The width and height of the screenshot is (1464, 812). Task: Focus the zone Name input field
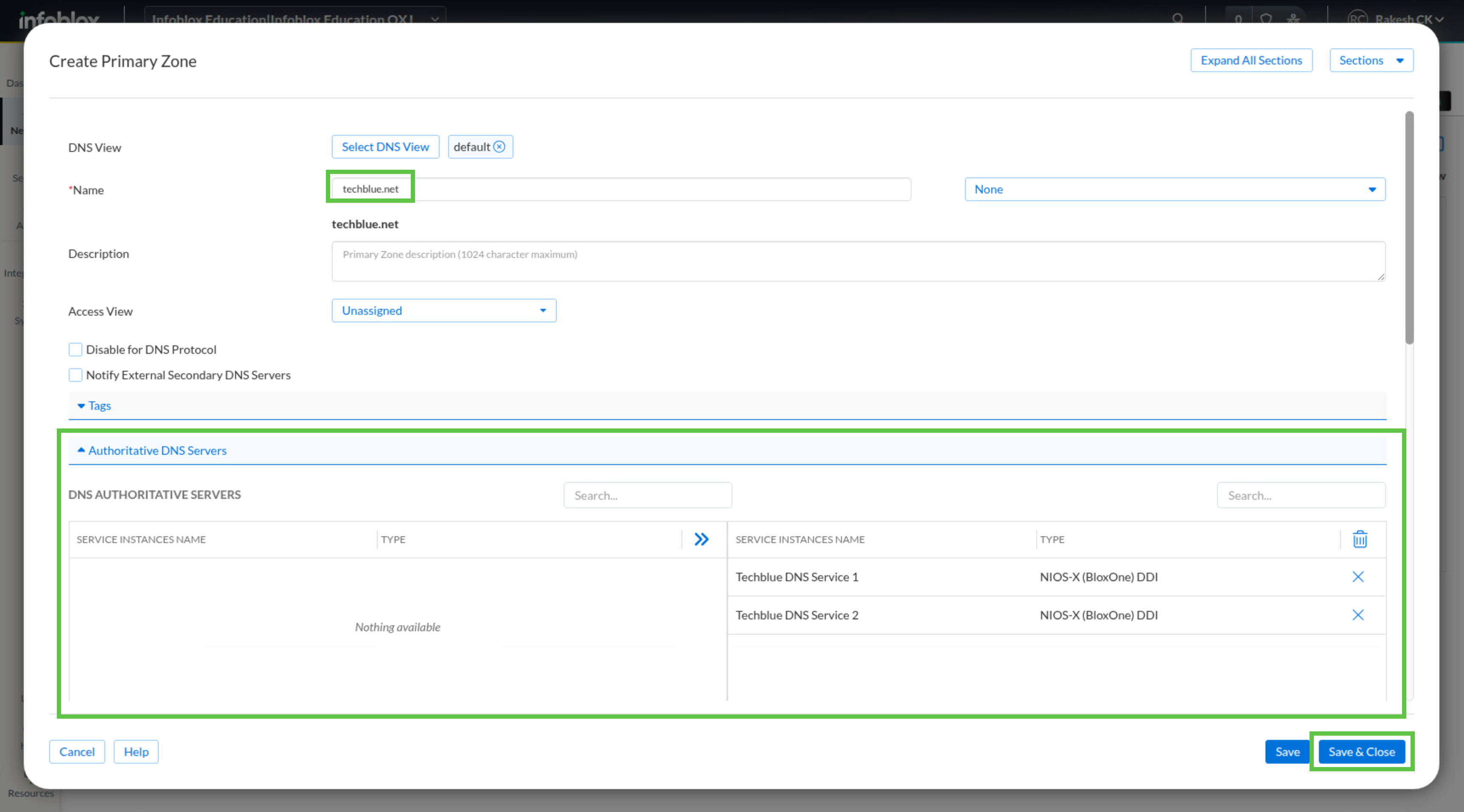(621, 189)
